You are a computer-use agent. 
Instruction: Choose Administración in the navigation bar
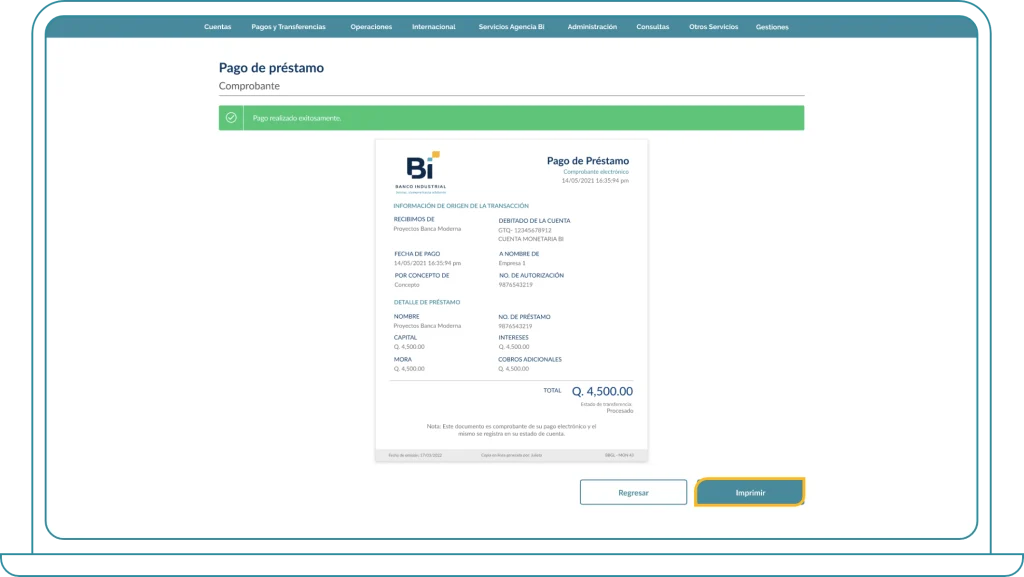click(x=592, y=27)
